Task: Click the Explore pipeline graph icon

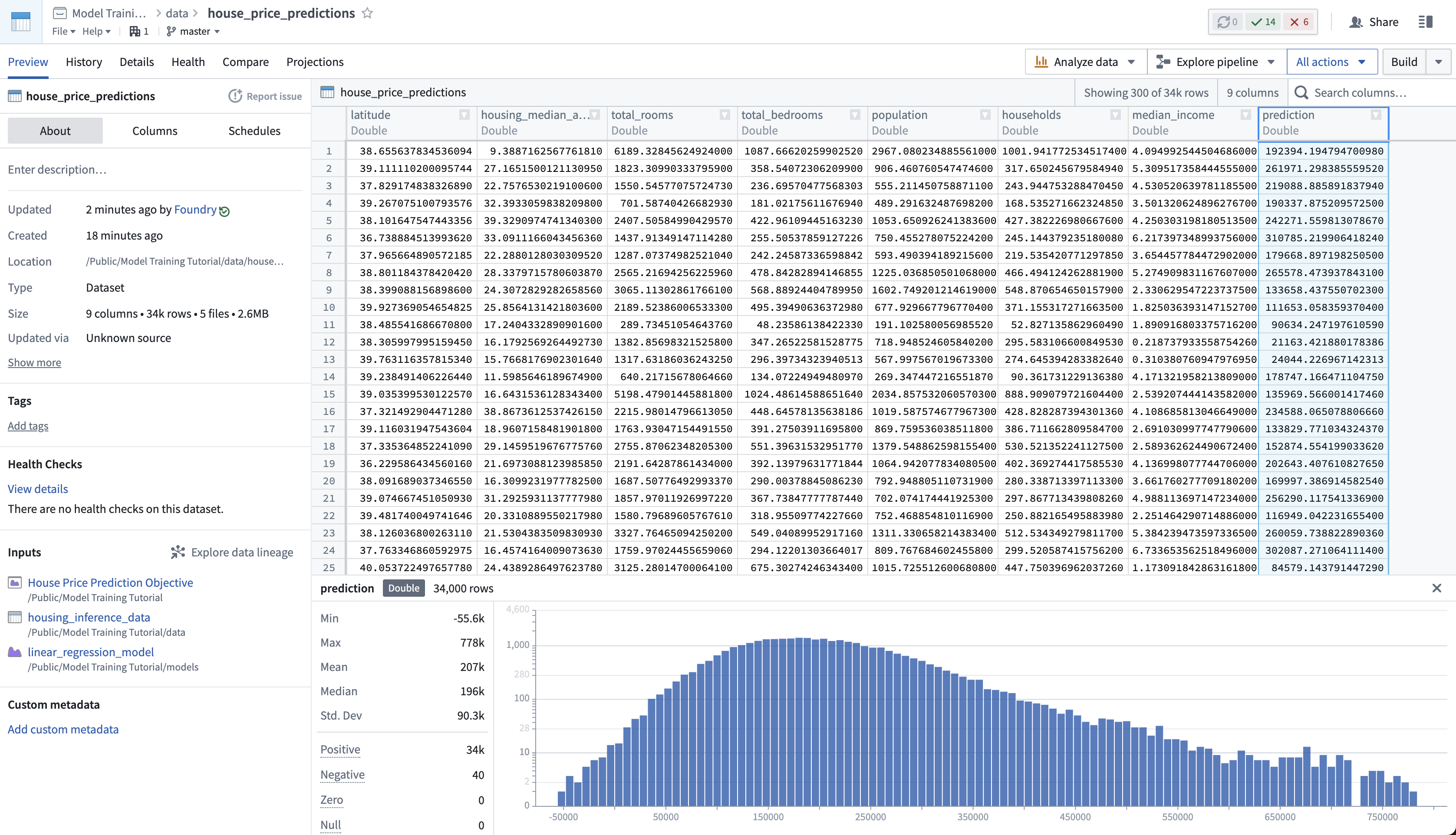Action: click(x=1163, y=61)
